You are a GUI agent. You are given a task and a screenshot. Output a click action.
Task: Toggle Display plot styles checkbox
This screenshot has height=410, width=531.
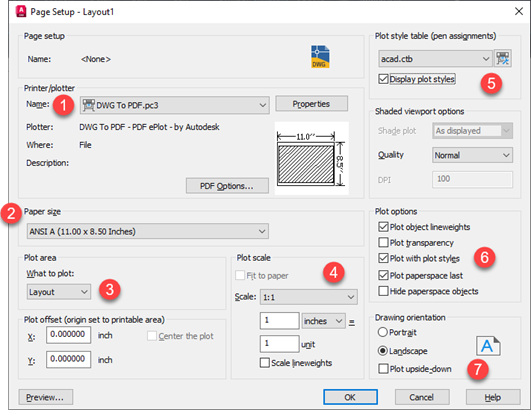click(x=383, y=79)
